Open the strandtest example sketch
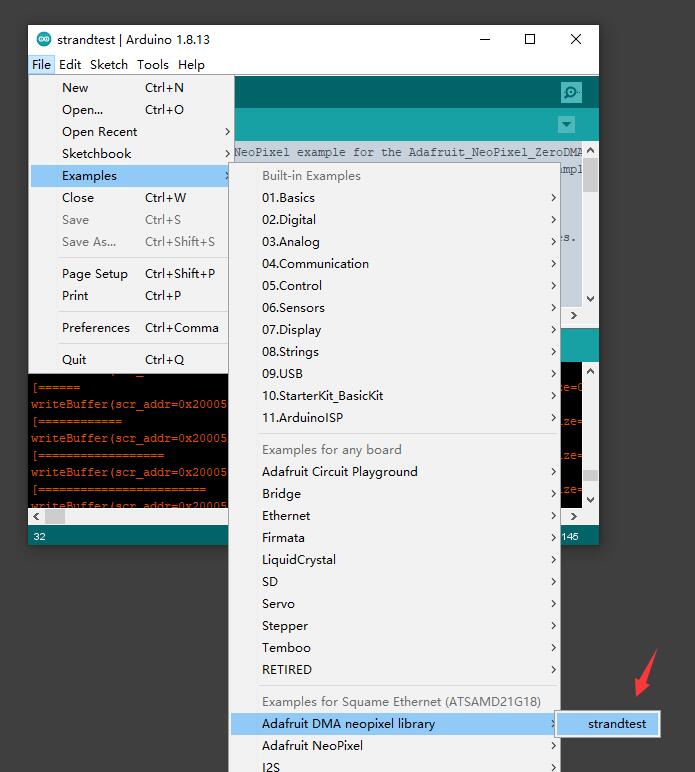Screen dimensions: 695x772 click(608, 724)
